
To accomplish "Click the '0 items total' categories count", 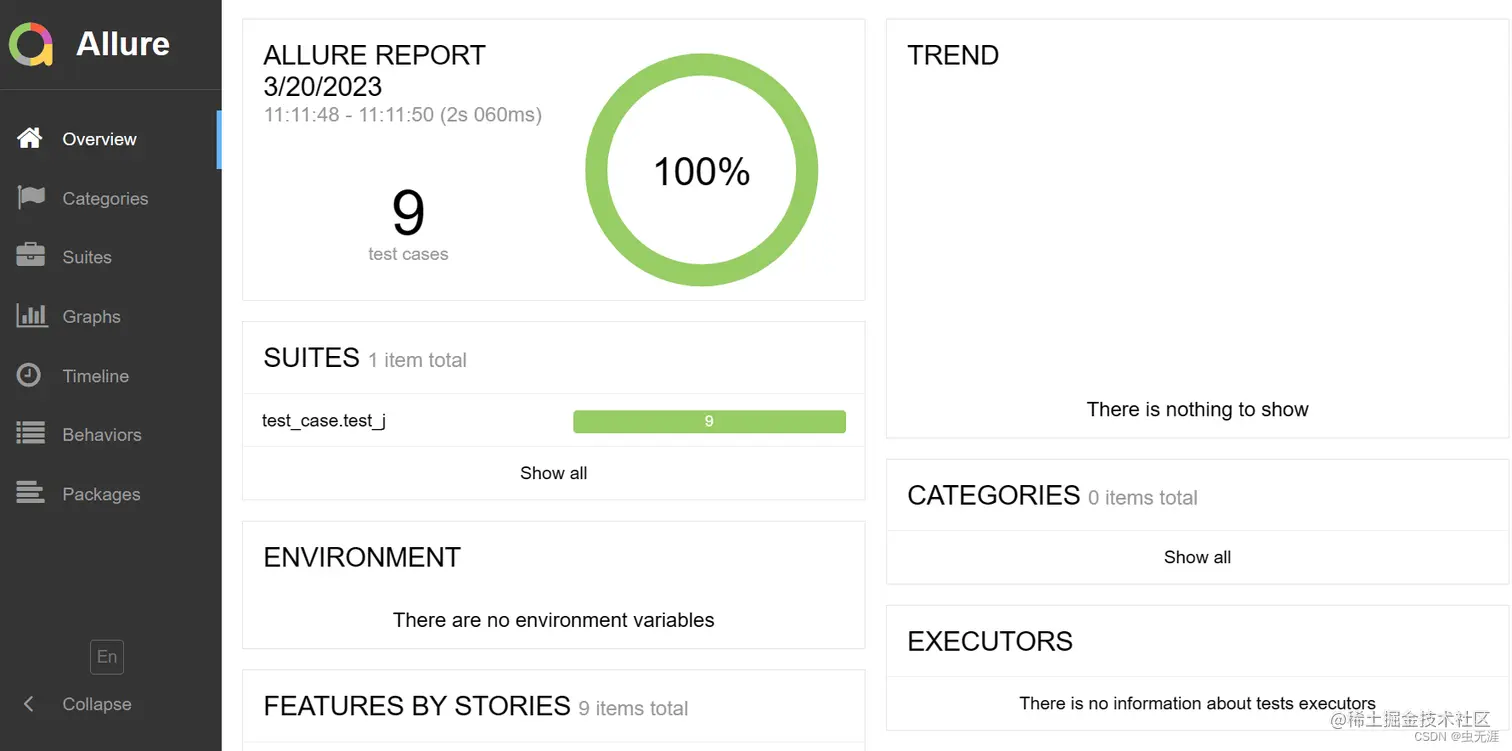I will pos(1143,498).
